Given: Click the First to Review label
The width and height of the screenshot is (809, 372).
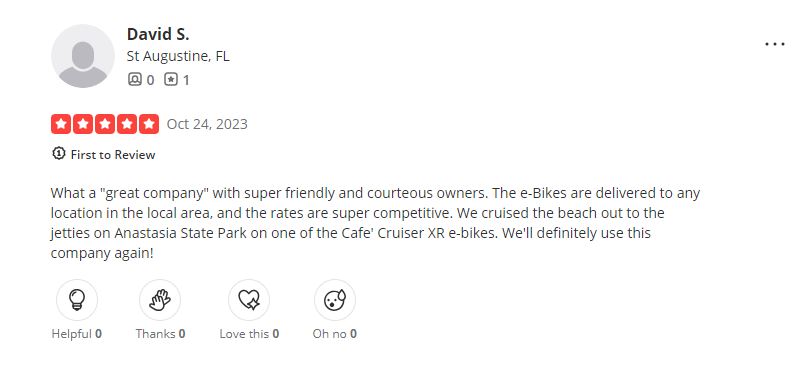Looking at the screenshot, I should click(x=112, y=155).
